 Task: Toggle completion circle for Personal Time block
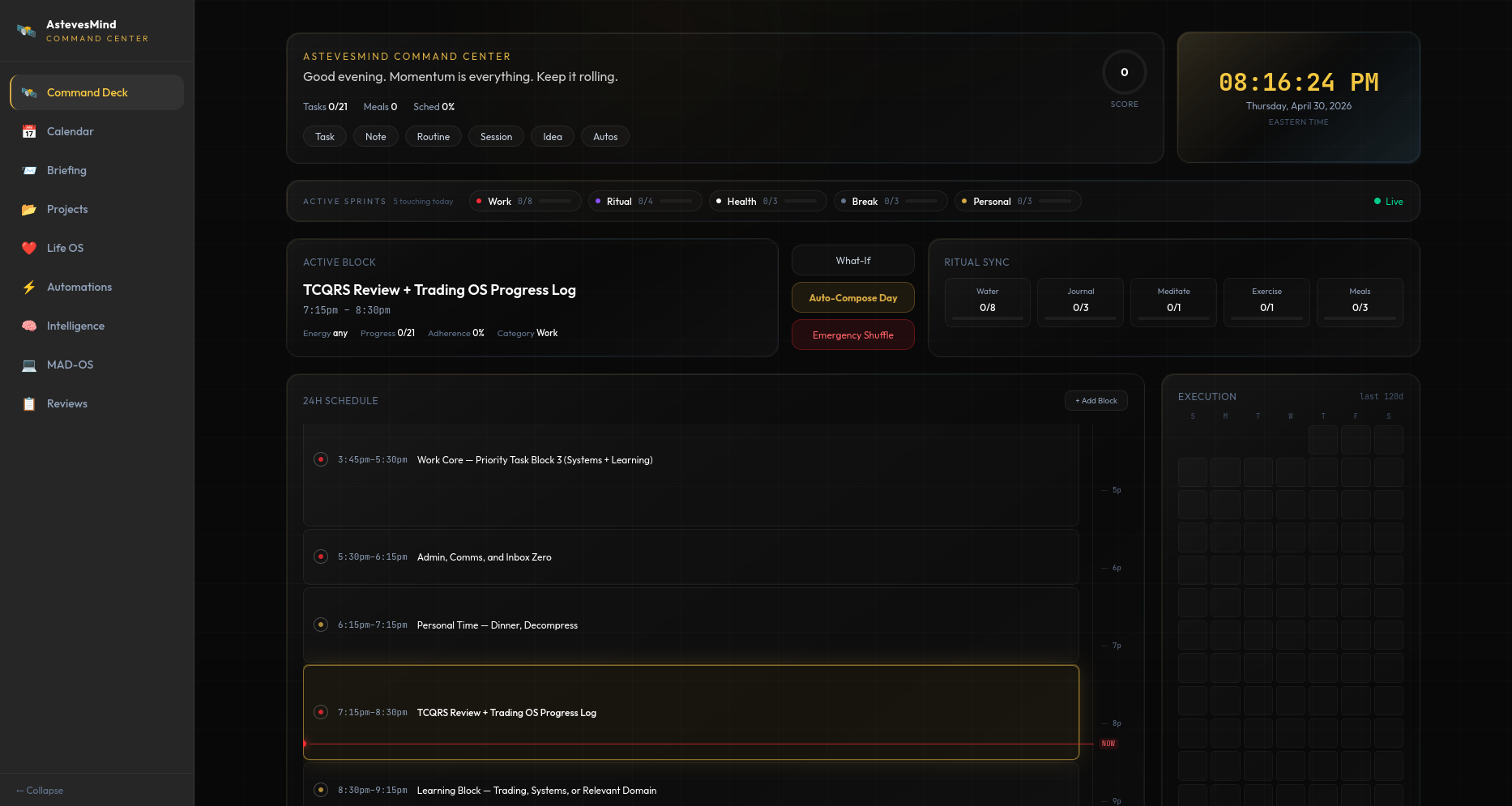click(x=321, y=625)
